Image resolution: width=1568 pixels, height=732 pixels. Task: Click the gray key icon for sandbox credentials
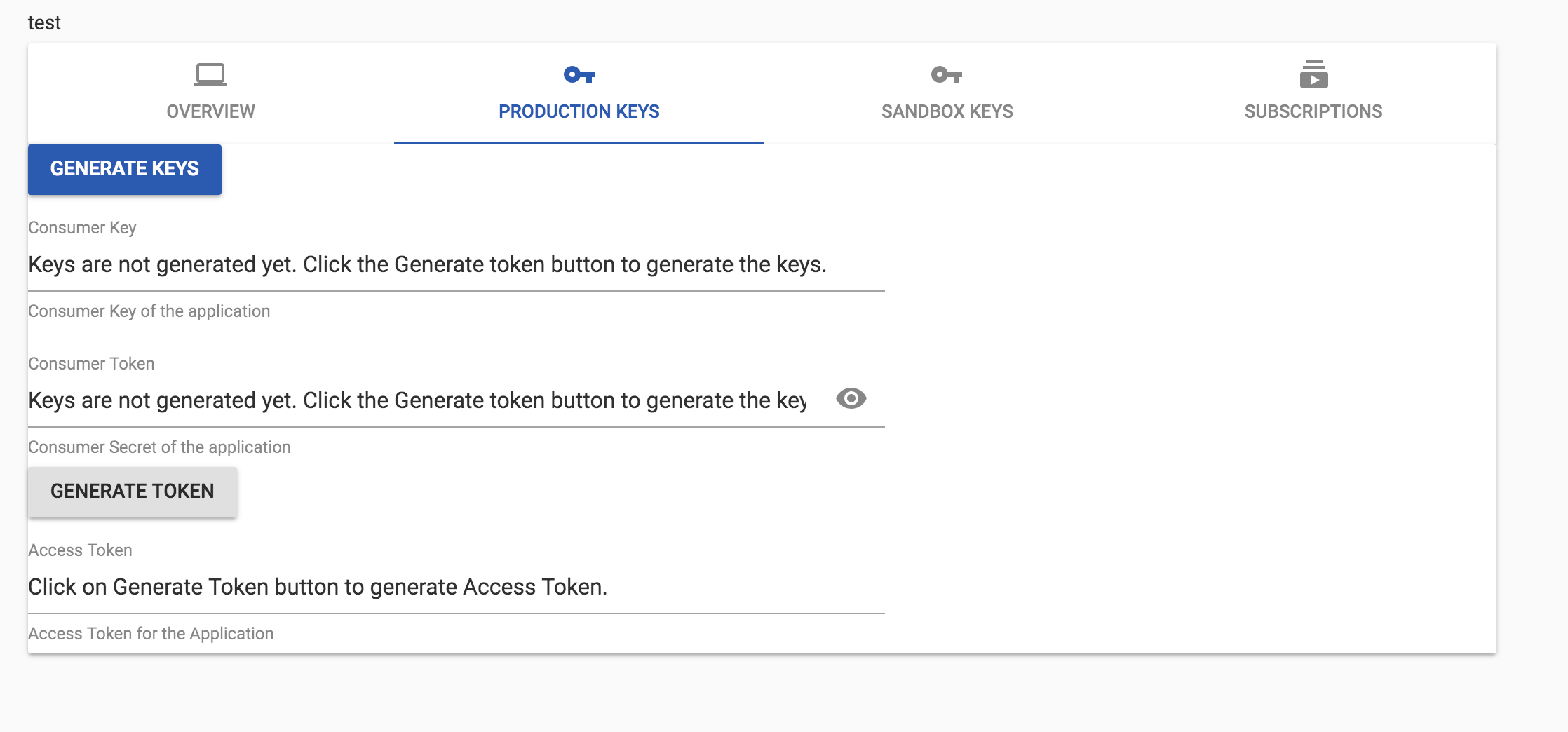[x=947, y=76]
